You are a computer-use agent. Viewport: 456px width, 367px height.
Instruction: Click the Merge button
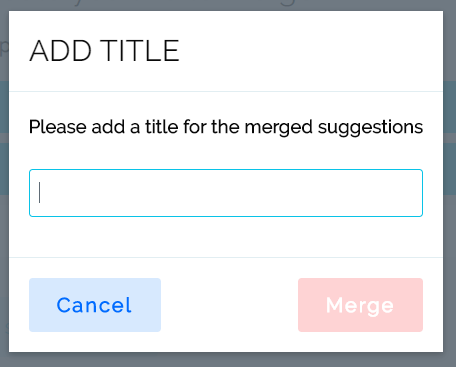[x=360, y=305]
